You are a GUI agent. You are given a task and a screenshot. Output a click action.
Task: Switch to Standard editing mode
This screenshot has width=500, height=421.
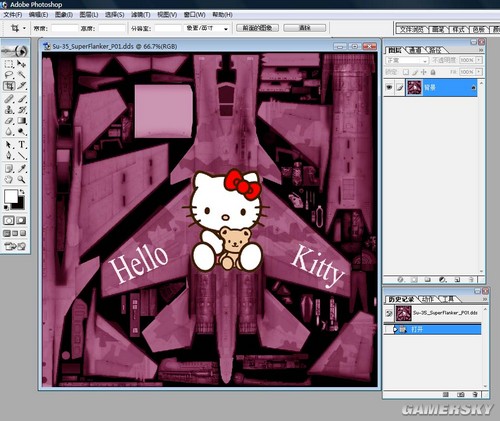coord(9,220)
